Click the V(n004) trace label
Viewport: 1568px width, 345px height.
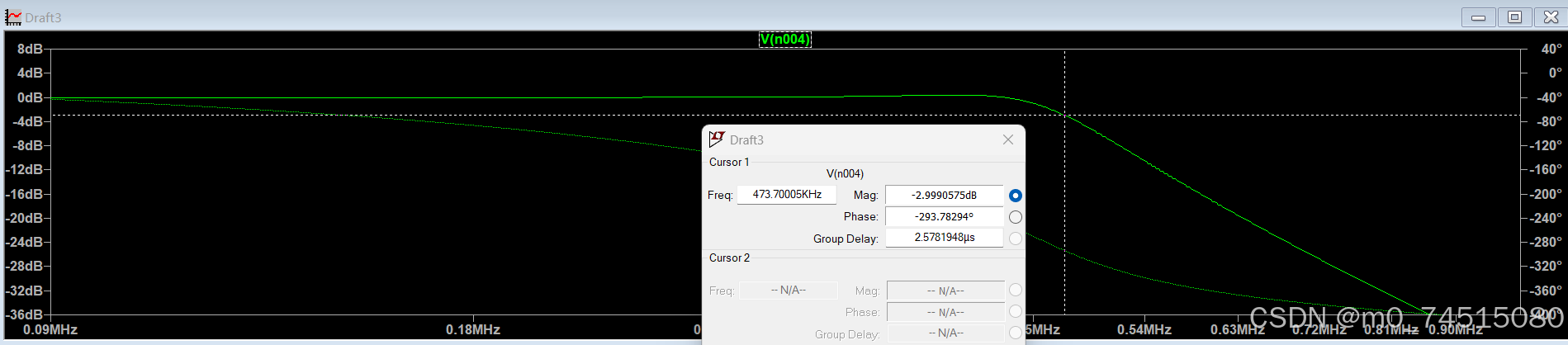pos(785,39)
